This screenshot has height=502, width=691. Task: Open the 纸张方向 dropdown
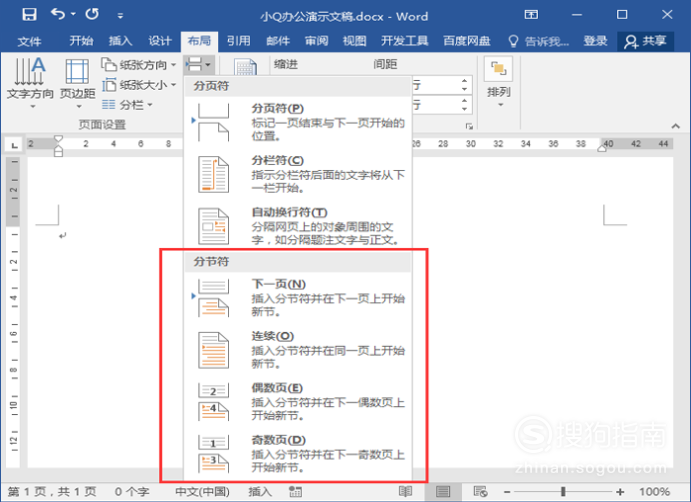pyautogui.click(x=139, y=65)
